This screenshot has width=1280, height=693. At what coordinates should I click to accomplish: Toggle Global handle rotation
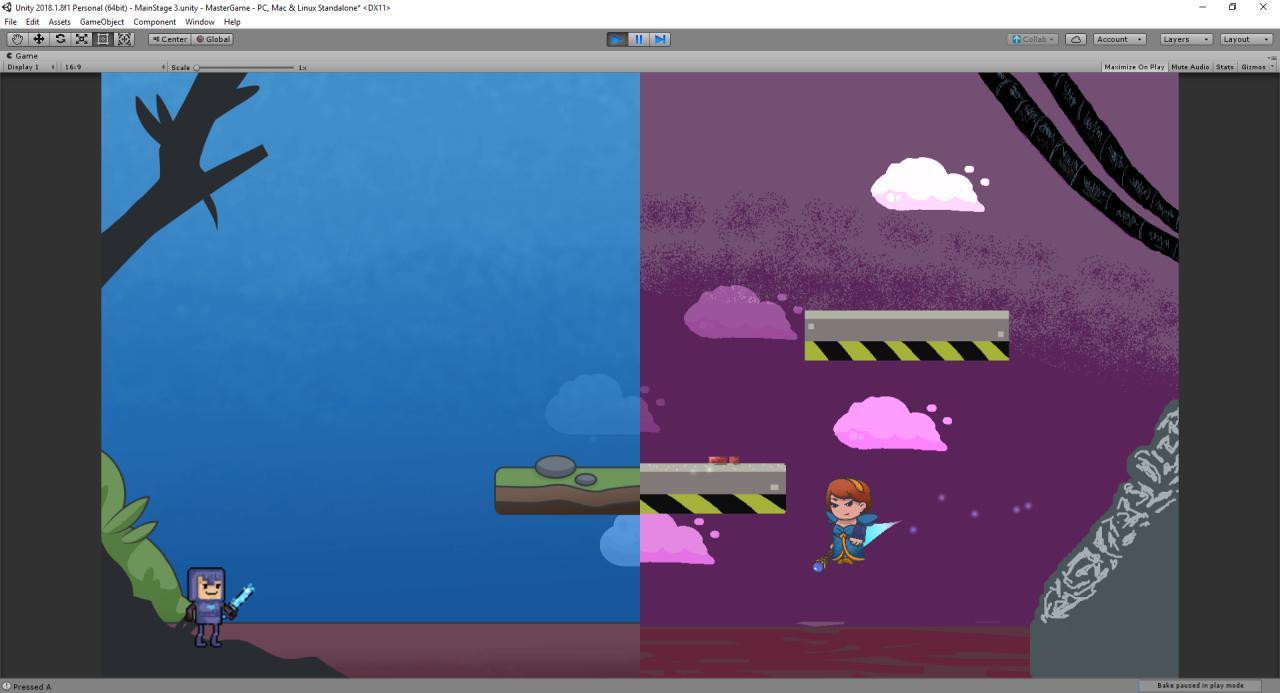[213, 39]
